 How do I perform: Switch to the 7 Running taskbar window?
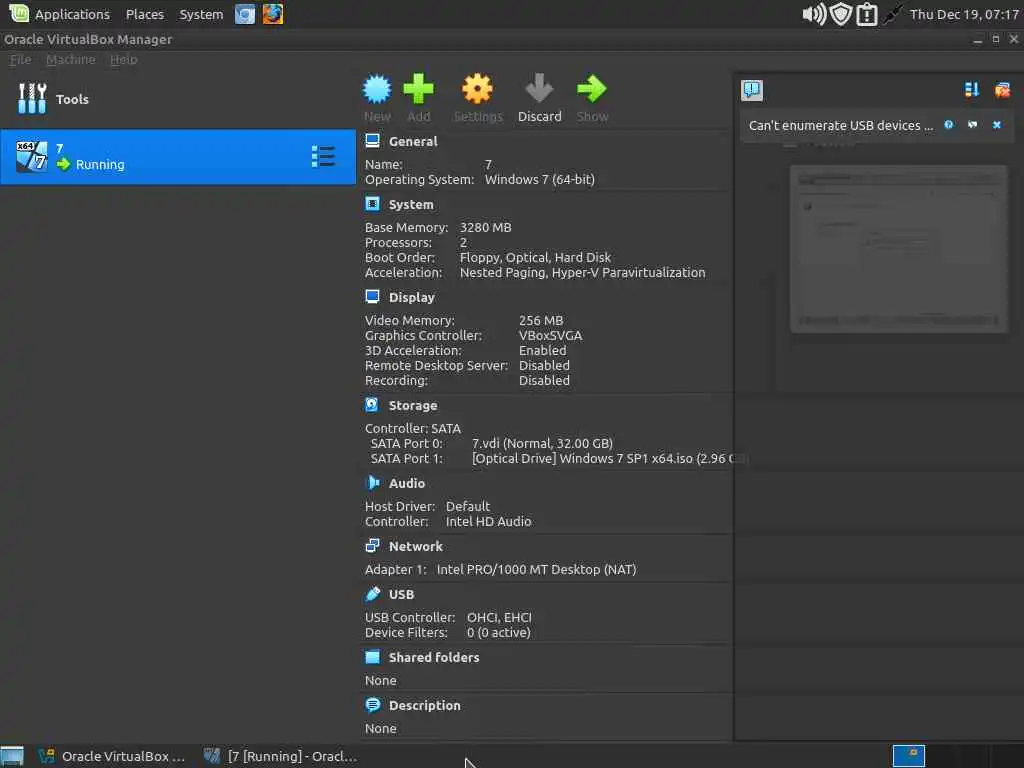(280, 756)
